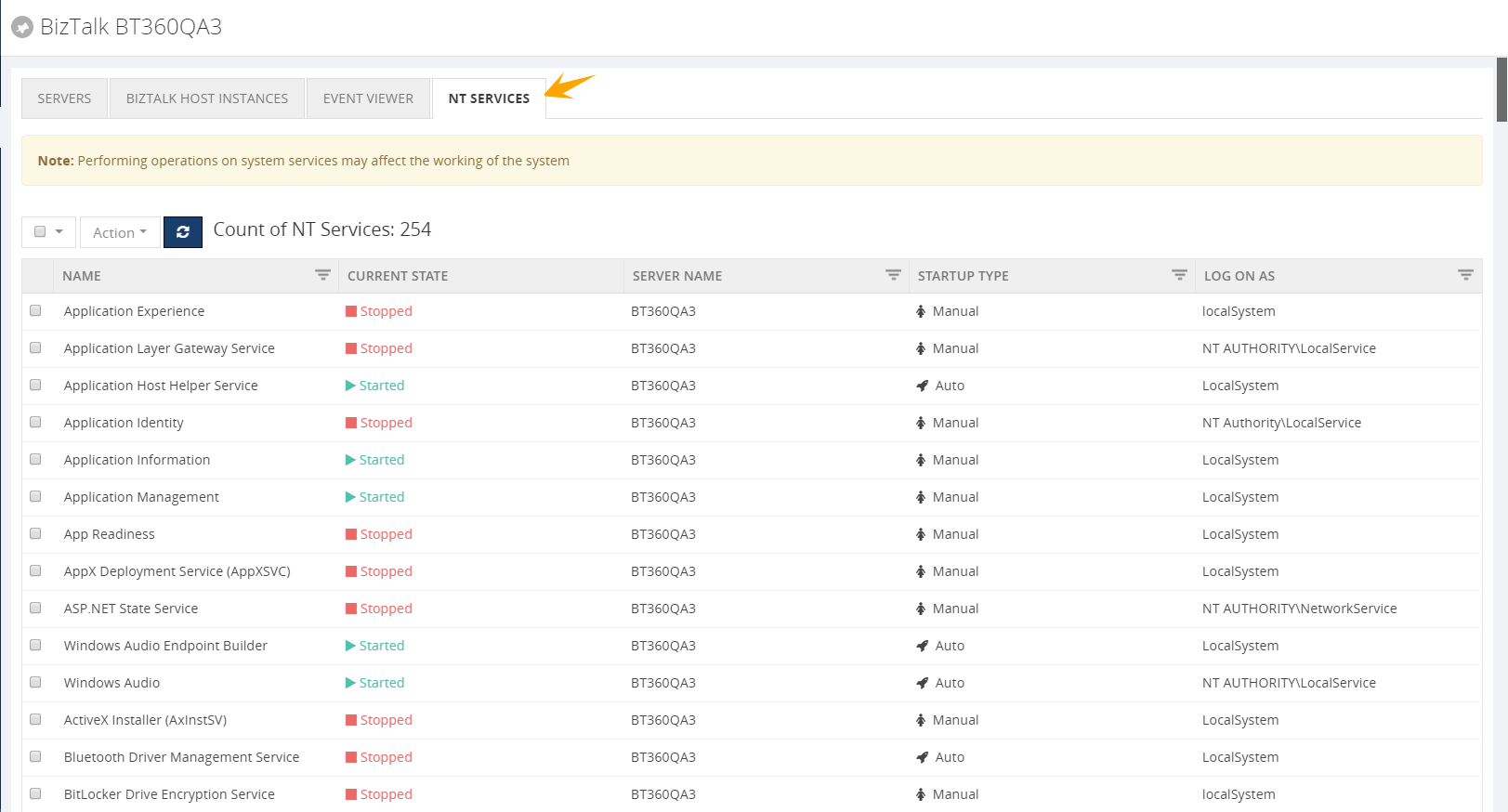Click NT Authority\LocalService value for Application Identity

click(1281, 423)
